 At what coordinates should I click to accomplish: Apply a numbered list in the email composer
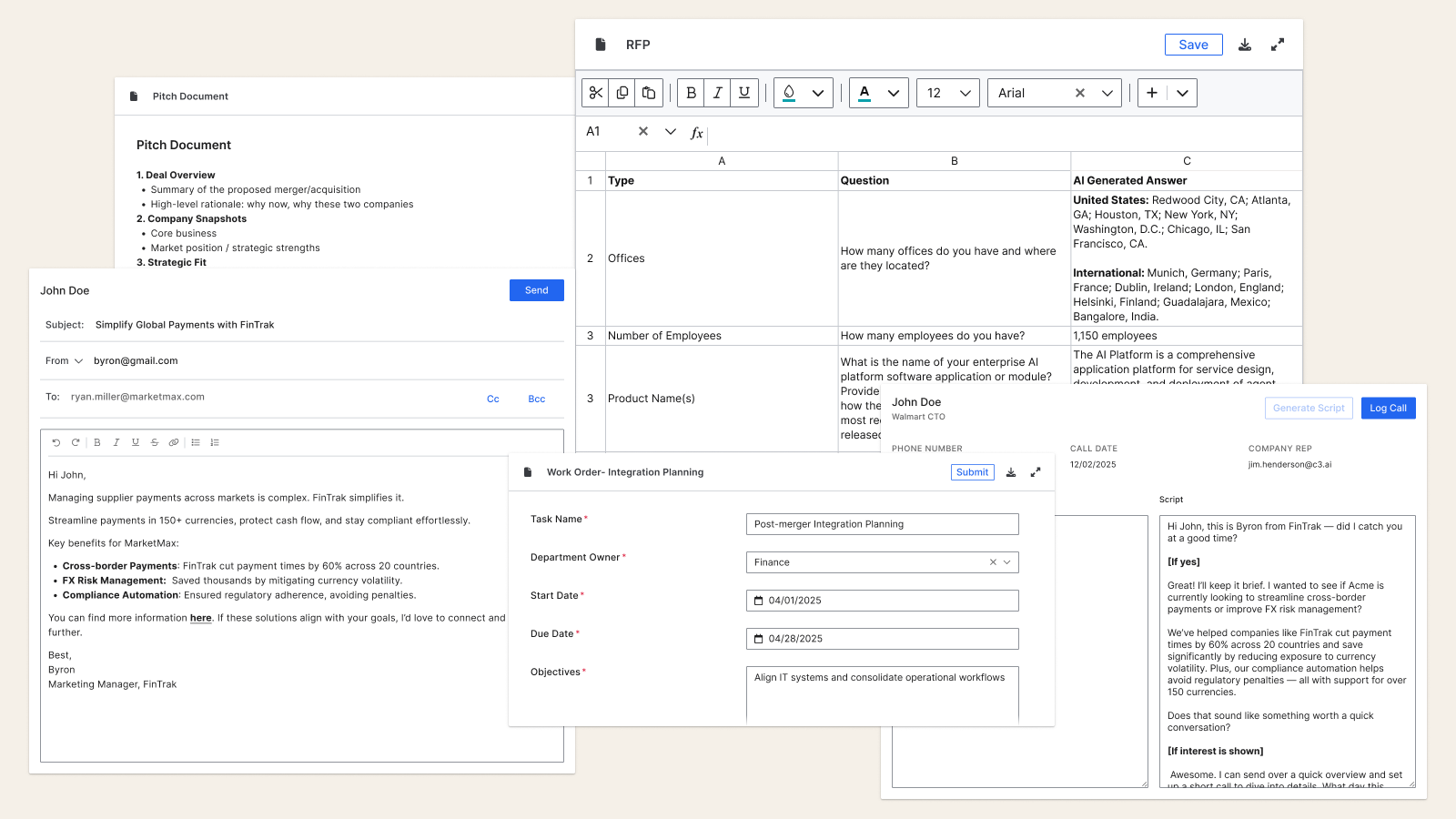[215, 442]
